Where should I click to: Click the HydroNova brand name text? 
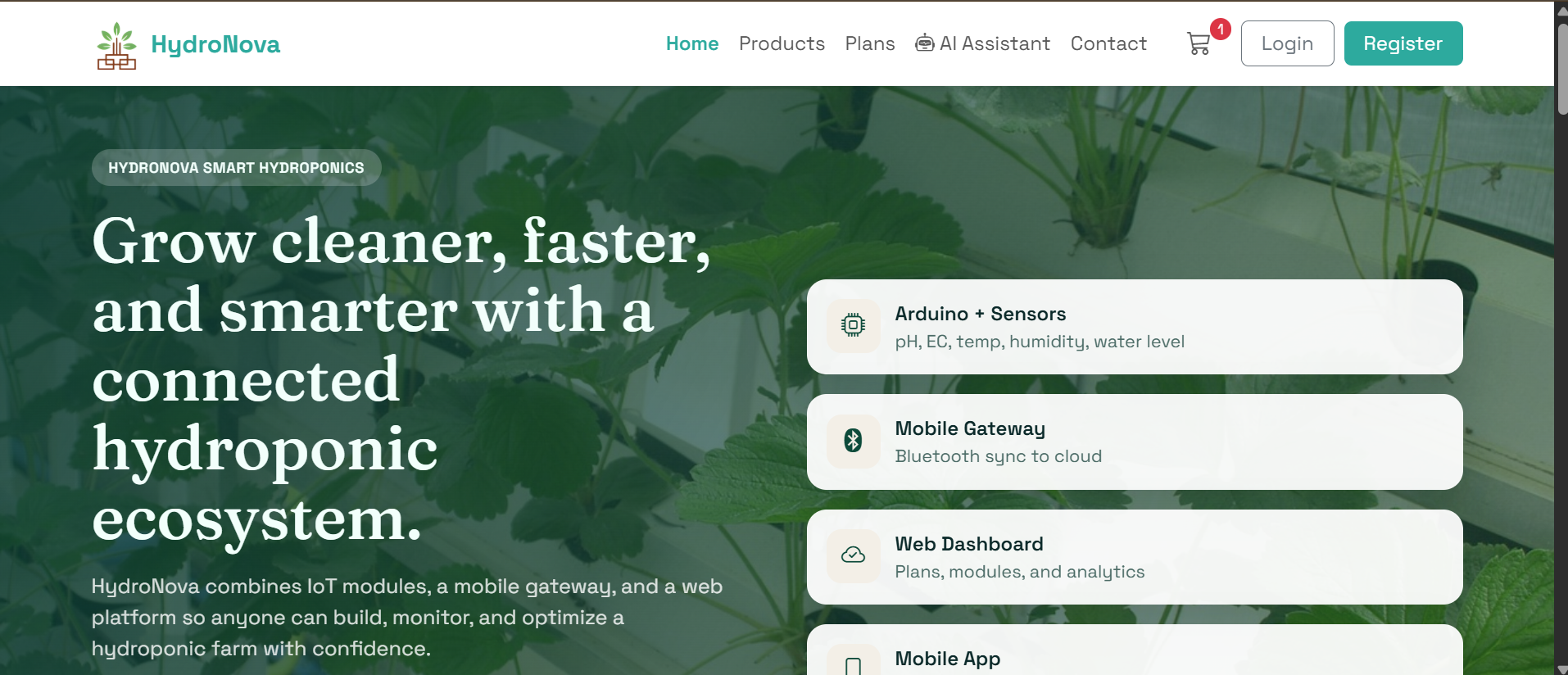[x=215, y=44]
